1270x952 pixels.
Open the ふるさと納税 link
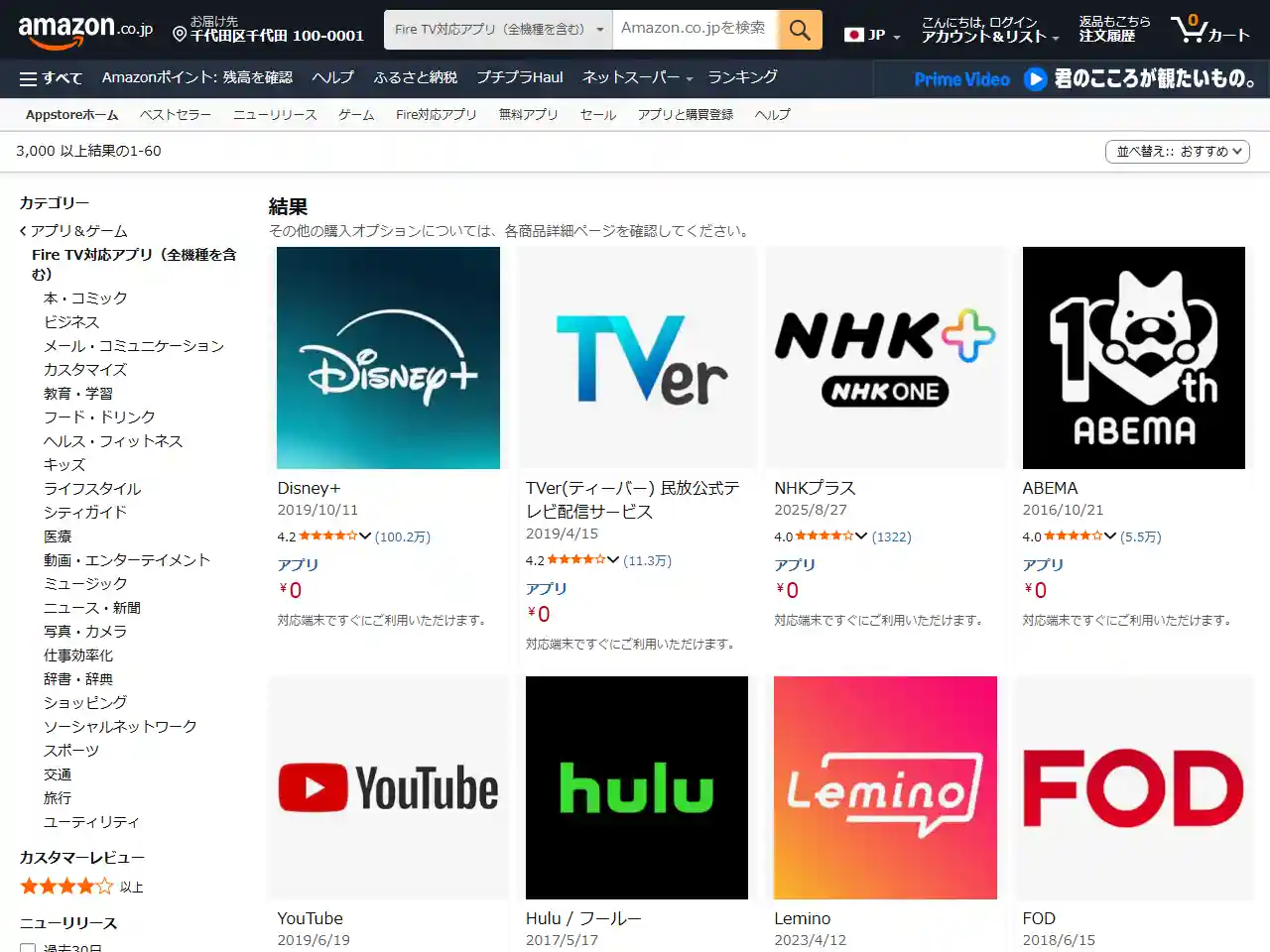(x=416, y=77)
